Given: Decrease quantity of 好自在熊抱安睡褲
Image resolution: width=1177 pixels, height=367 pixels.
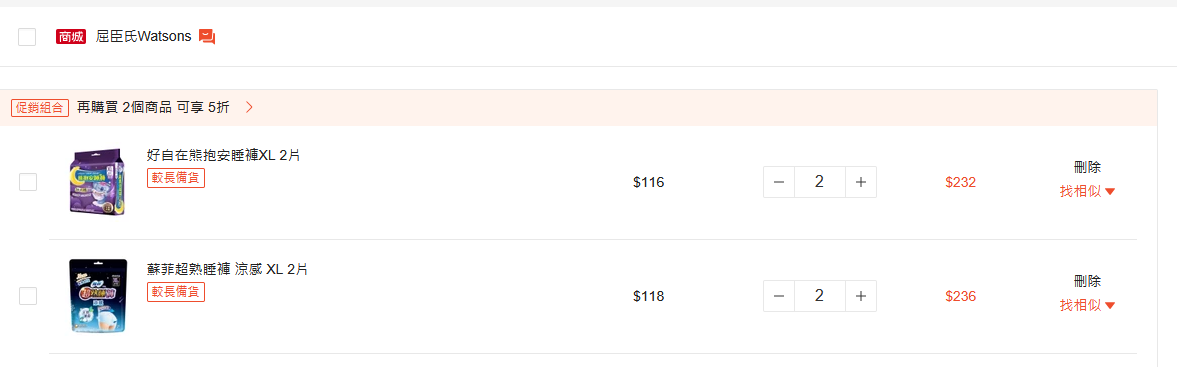Looking at the screenshot, I should 779,182.
